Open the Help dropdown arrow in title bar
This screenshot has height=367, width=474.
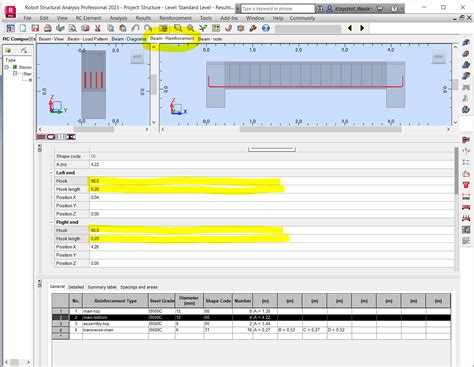[402, 9]
